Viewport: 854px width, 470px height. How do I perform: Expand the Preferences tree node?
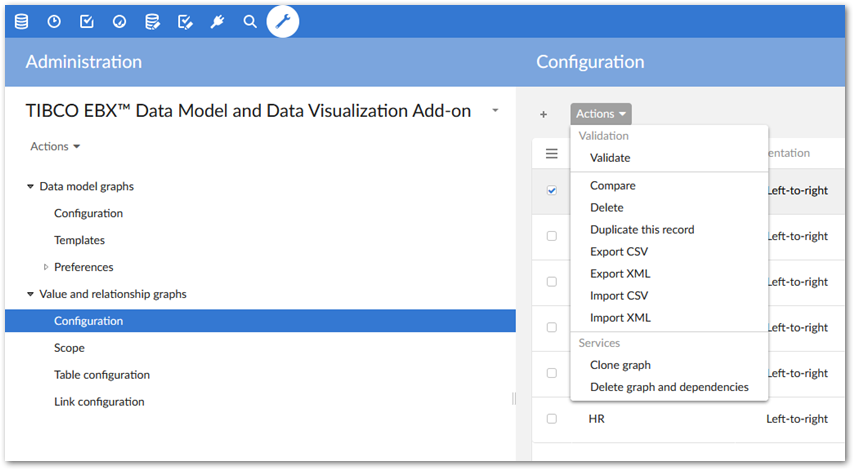46,267
